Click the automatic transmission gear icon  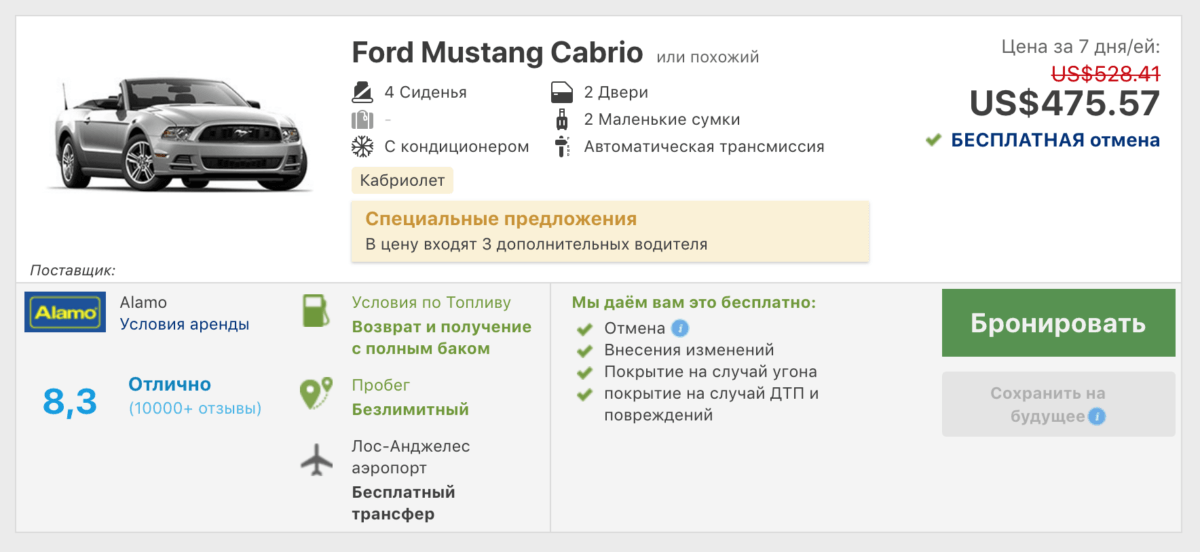point(561,147)
